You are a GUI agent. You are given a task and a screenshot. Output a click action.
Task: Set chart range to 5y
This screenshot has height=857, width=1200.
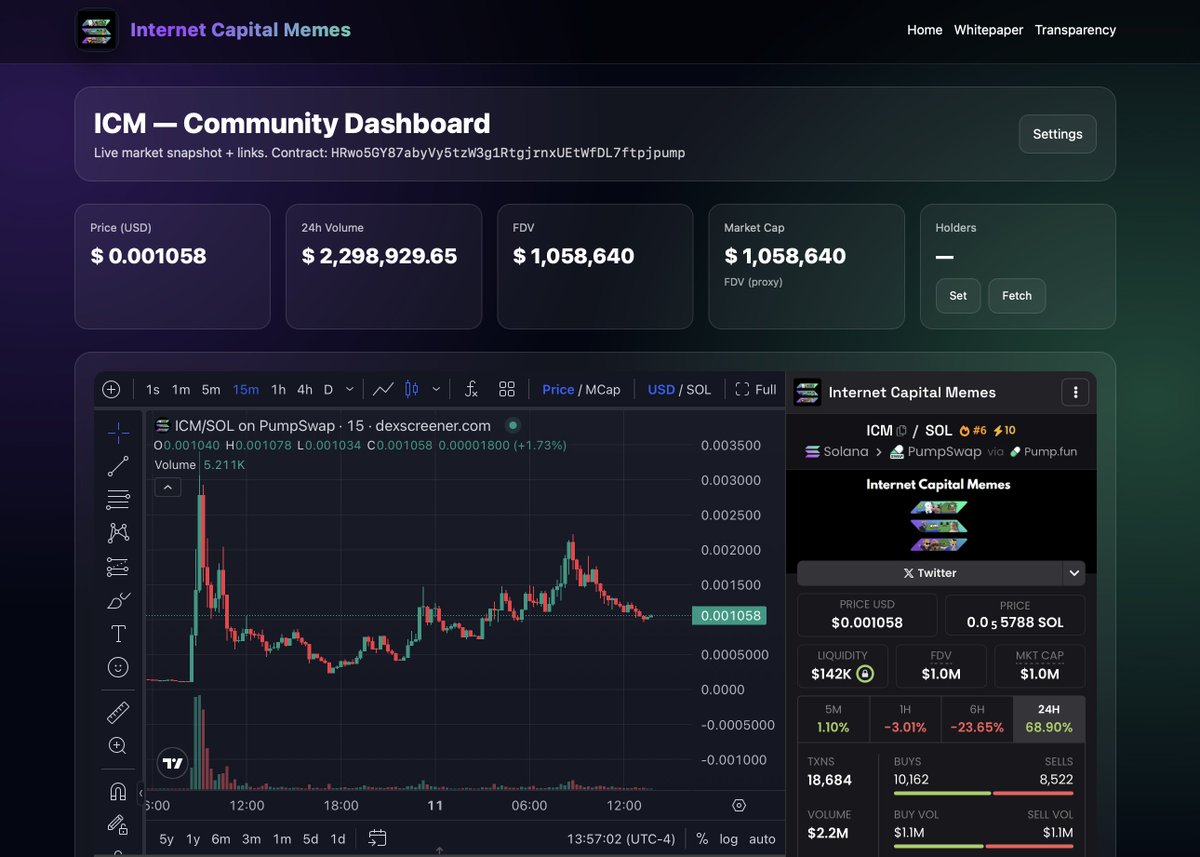click(x=167, y=838)
